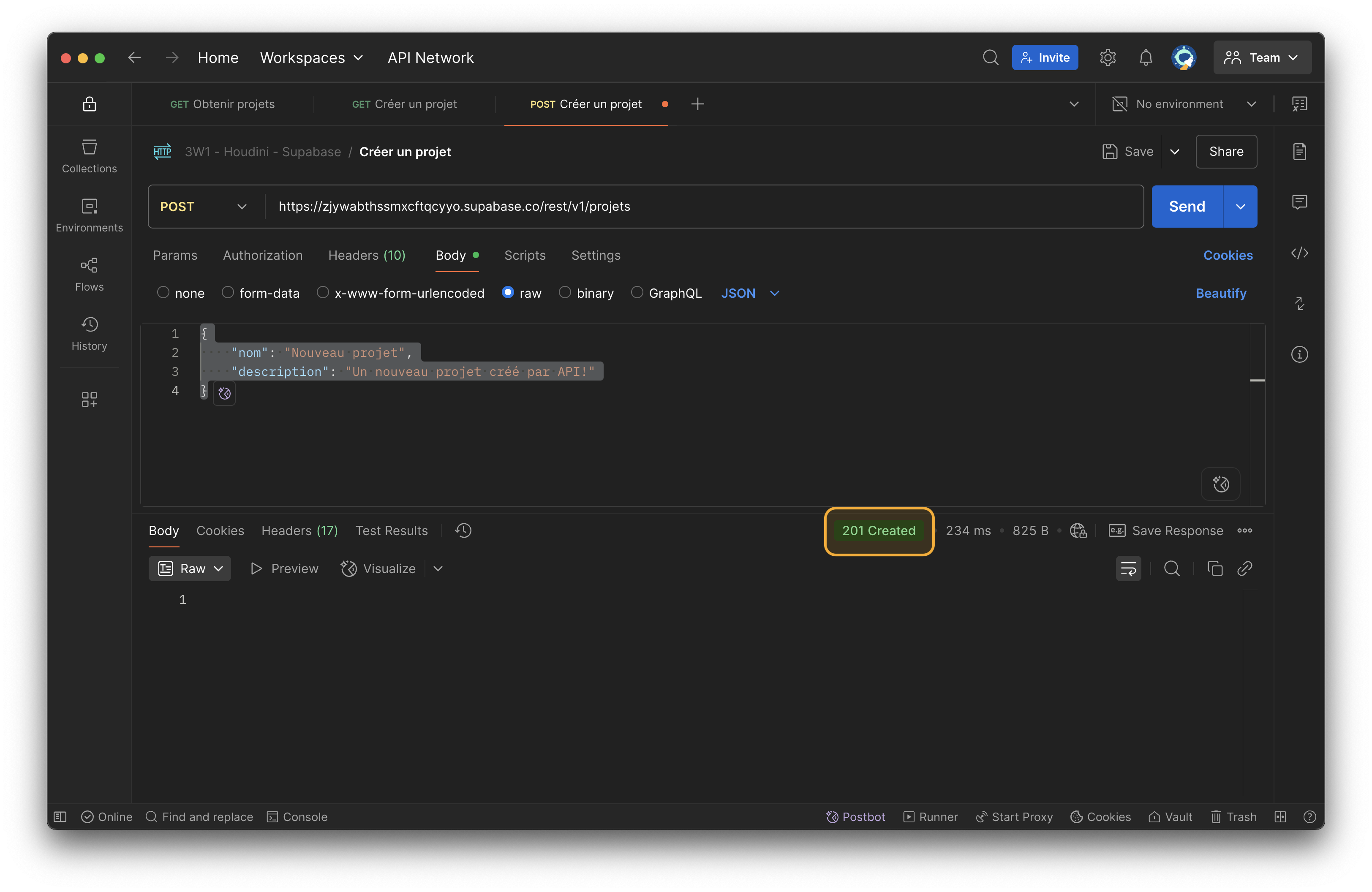Select the none body type
This screenshot has width=1372, height=892.
(163, 293)
